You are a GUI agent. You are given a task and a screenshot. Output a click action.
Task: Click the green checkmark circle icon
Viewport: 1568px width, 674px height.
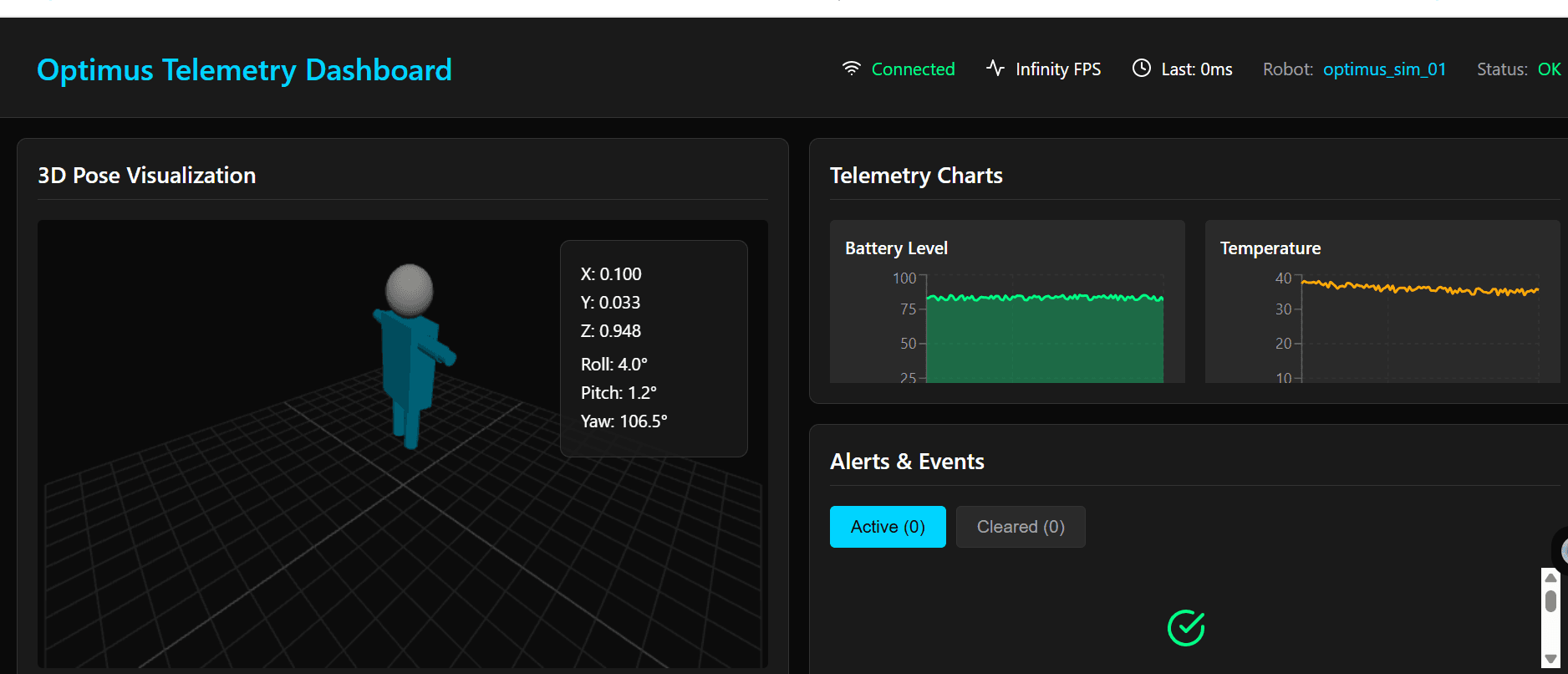(1185, 628)
